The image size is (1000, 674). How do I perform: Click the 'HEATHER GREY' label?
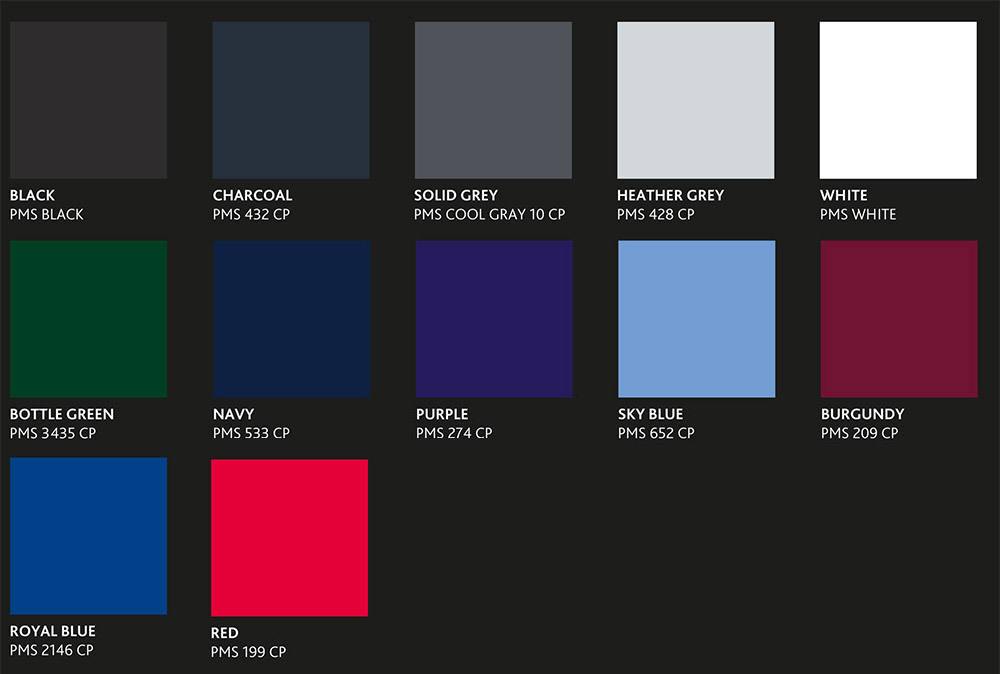[x=670, y=195]
